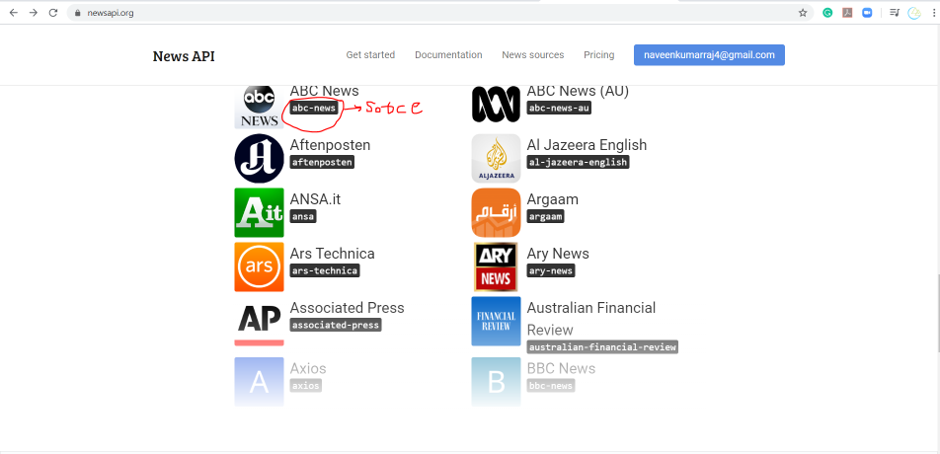Open the Aftenposten source title
This screenshot has width=940, height=454.
330,145
